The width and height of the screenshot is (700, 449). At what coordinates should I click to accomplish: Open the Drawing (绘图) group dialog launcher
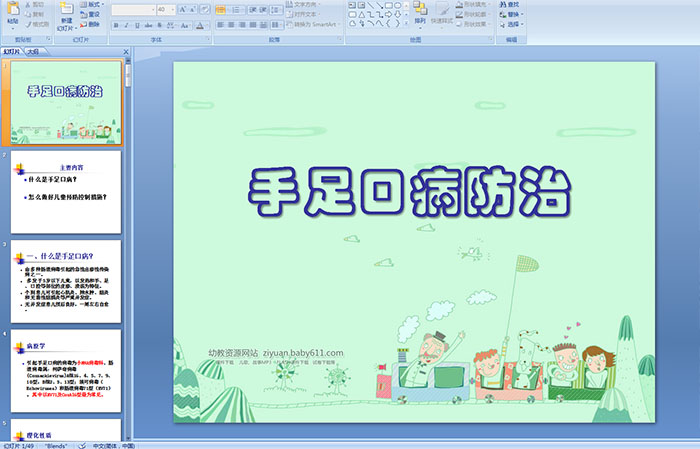[x=491, y=40]
